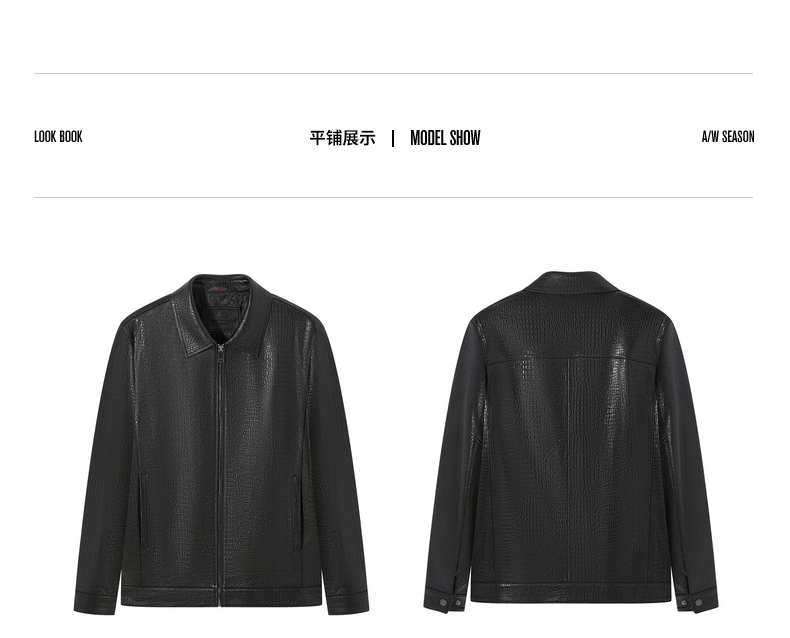Viewport: 790px width, 638px height.
Task: Click the red tag inside front collar
Action: click(x=219, y=289)
